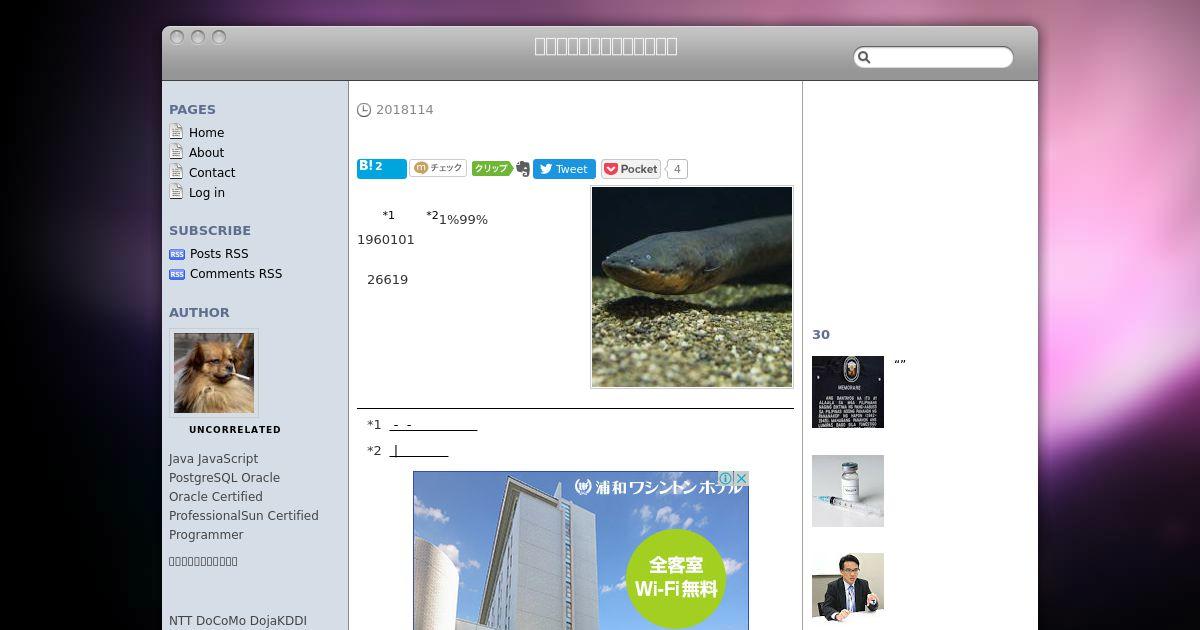Click the AUTHOR sidebar heading

click(199, 312)
